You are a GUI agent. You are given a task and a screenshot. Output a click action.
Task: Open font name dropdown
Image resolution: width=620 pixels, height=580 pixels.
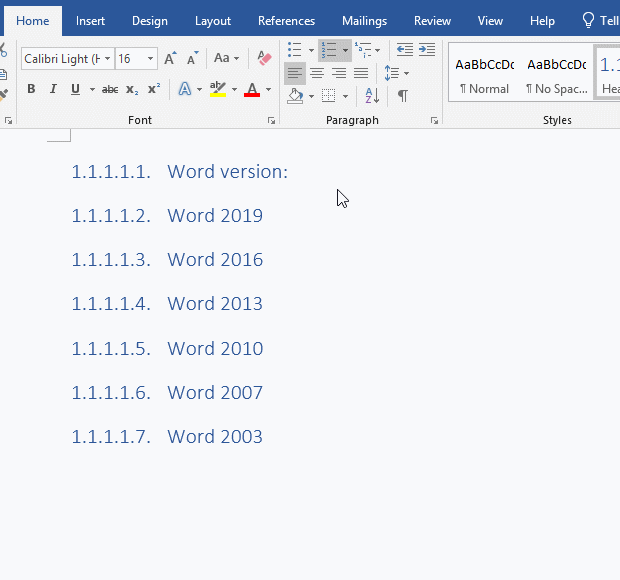[108, 59]
